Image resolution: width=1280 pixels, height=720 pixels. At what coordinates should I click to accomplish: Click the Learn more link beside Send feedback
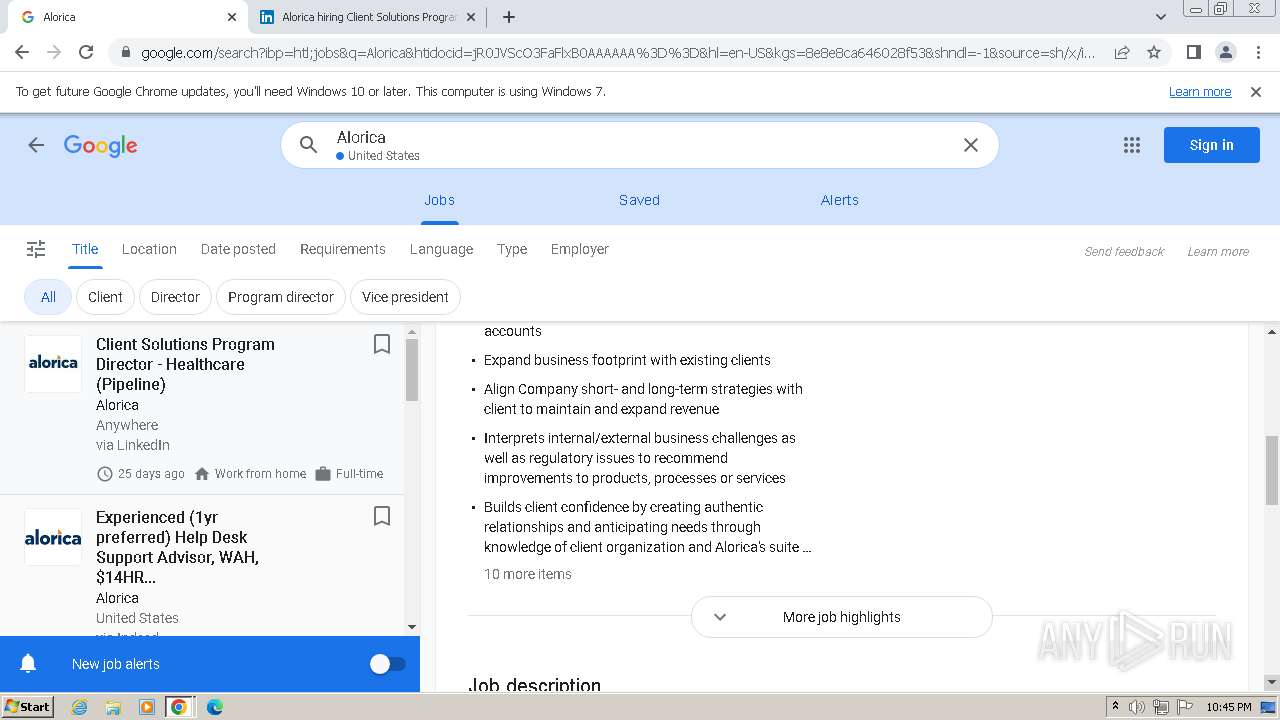pyautogui.click(x=1218, y=252)
